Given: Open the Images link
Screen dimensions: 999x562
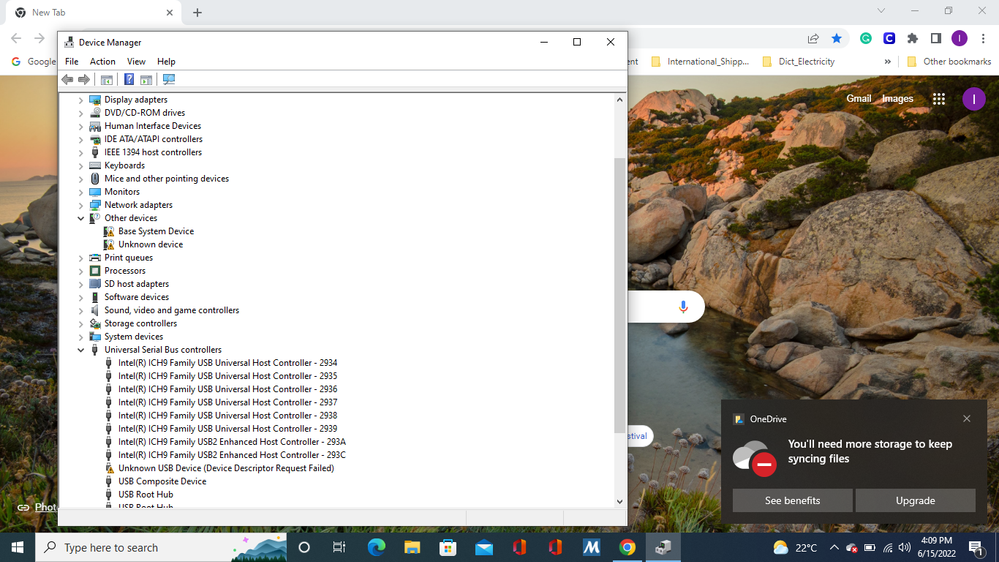Looking at the screenshot, I should tap(897, 99).
